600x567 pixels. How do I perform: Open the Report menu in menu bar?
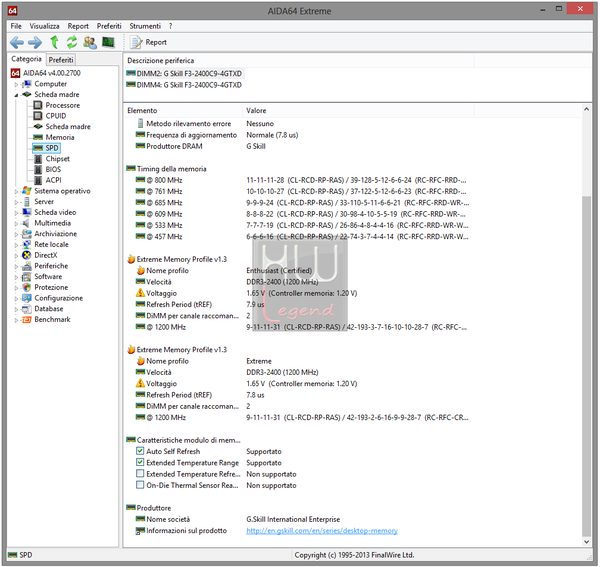[78, 26]
